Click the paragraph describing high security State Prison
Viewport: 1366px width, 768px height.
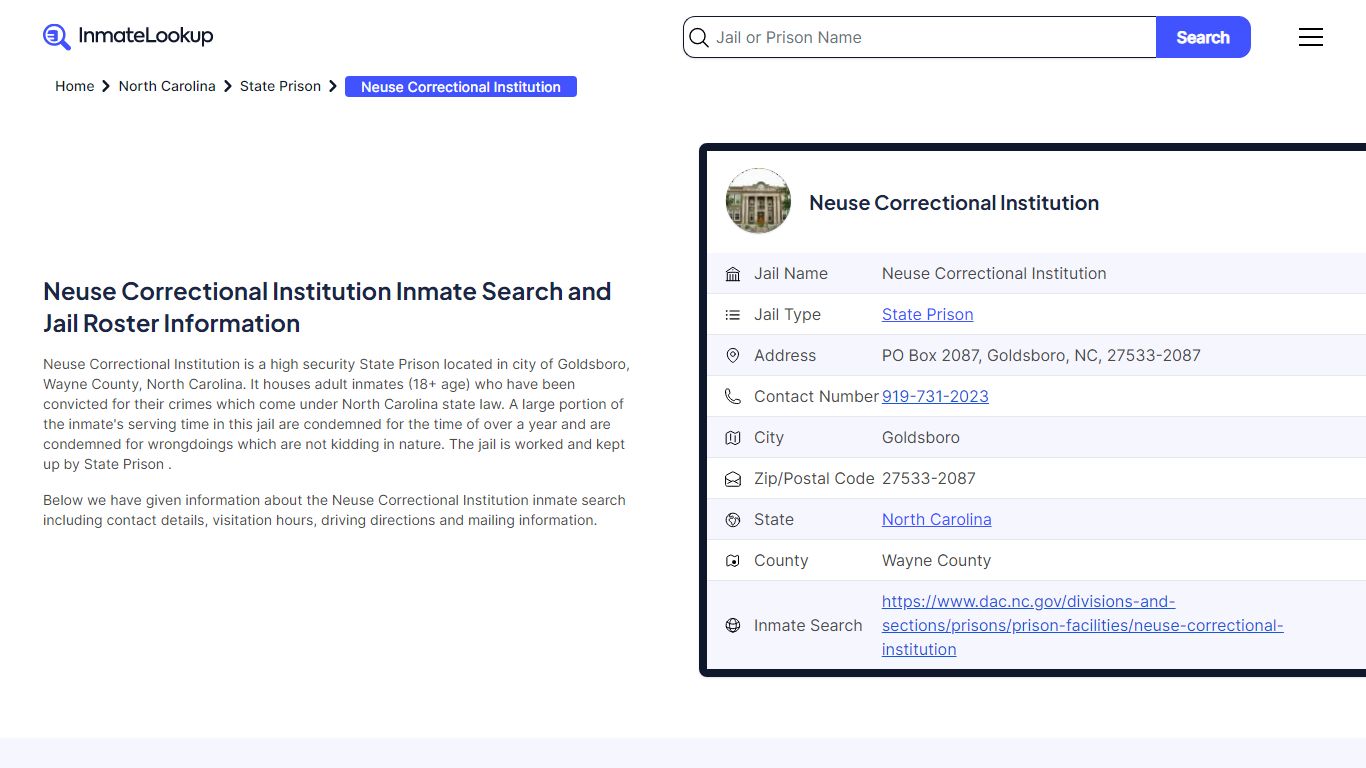336,414
